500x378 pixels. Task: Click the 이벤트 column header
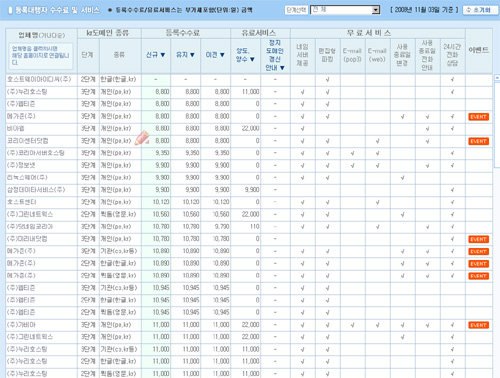tap(479, 50)
